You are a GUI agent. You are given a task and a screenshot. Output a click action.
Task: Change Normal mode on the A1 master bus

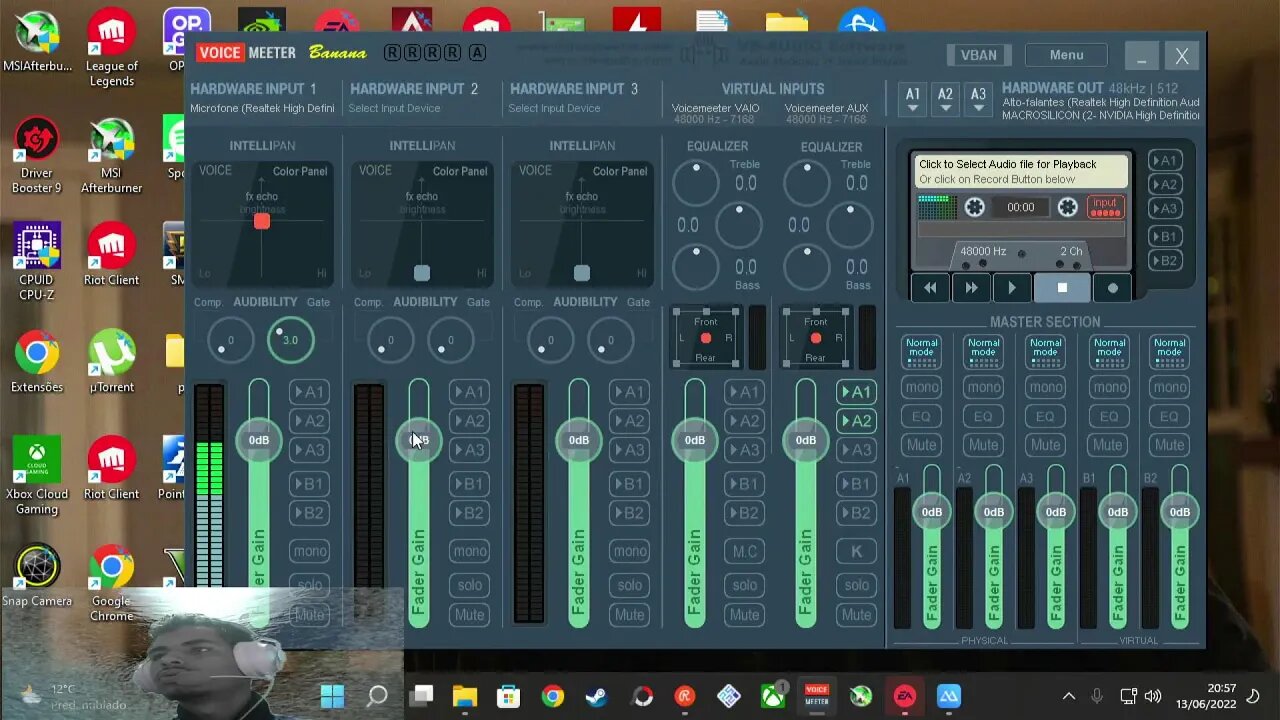[x=921, y=351]
